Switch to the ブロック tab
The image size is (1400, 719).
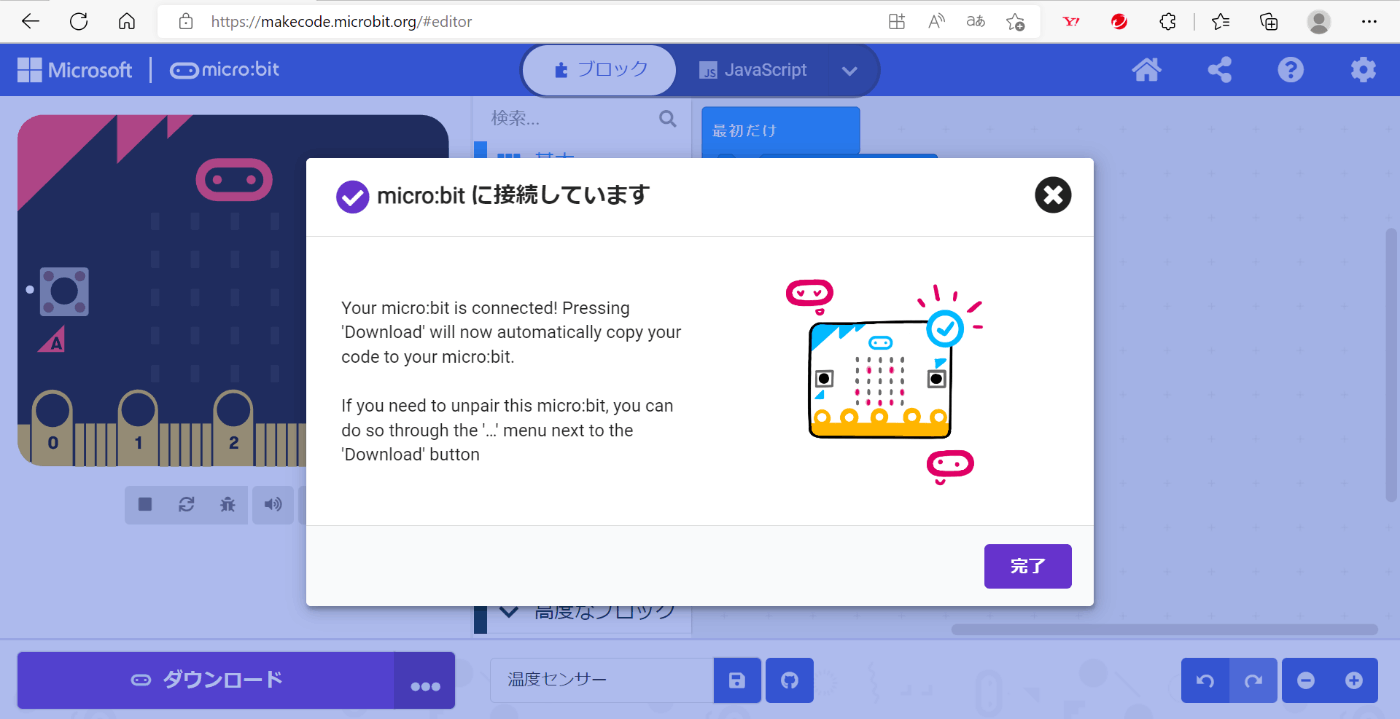600,70
